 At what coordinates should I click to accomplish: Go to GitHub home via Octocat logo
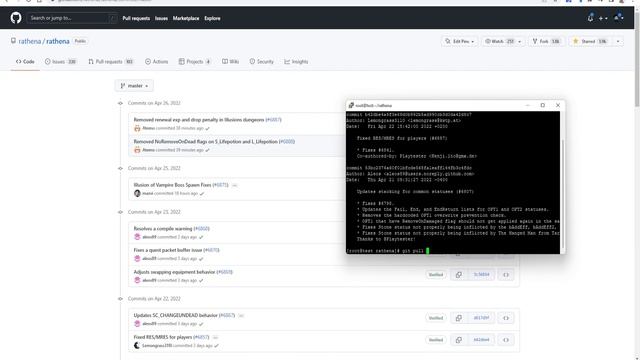click(x=16, y=18)
